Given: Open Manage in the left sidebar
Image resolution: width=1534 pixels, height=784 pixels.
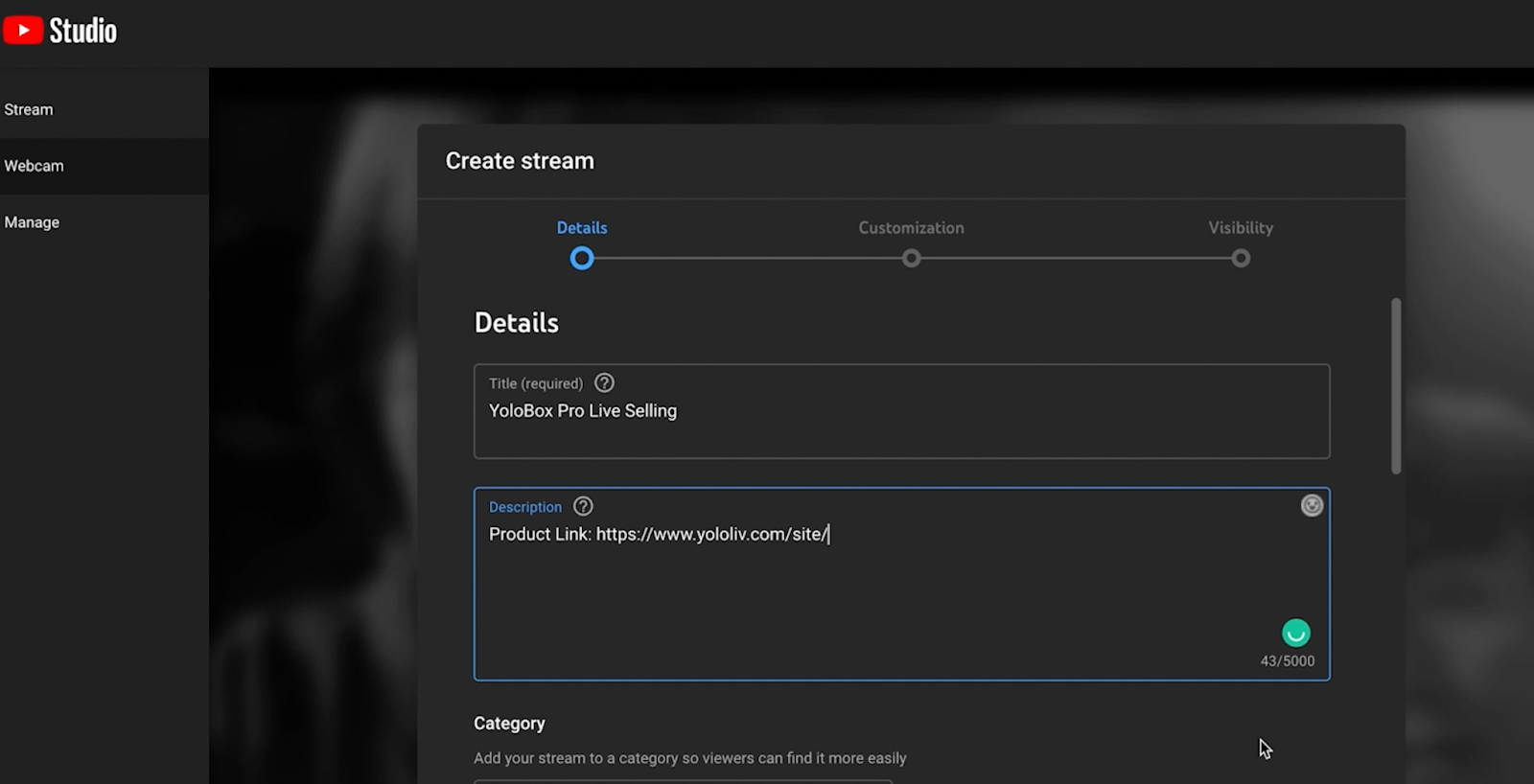Looking at the screenshot, I should pyautogui.click(x=105, y=222).
